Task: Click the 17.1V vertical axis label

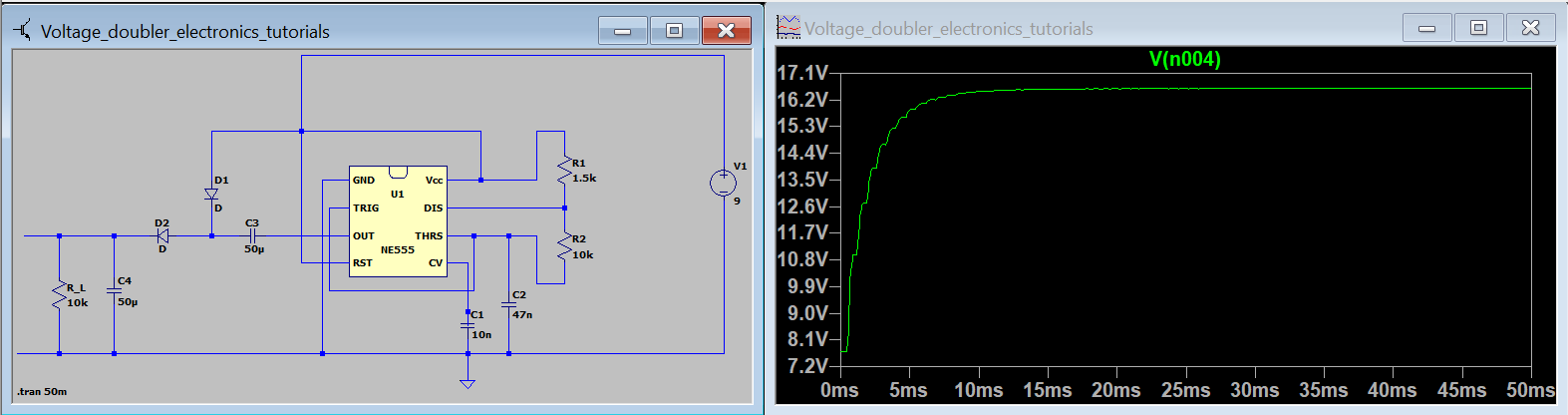Action: (802, 73)
